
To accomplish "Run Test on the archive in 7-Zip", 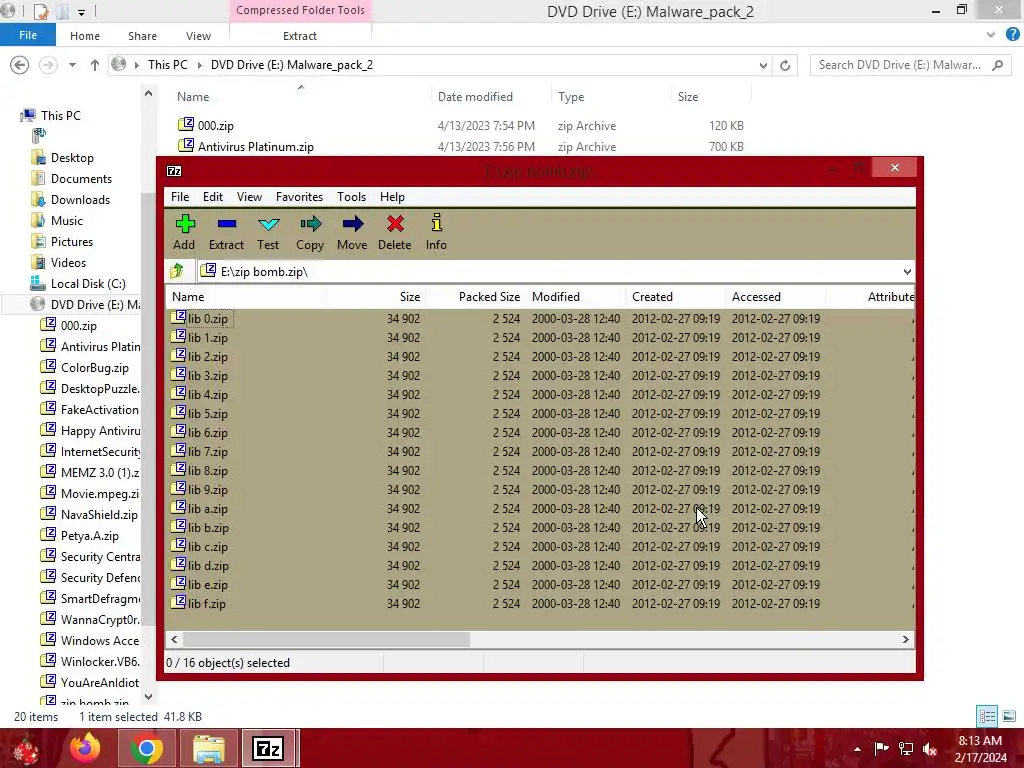I will click(268, 232).
